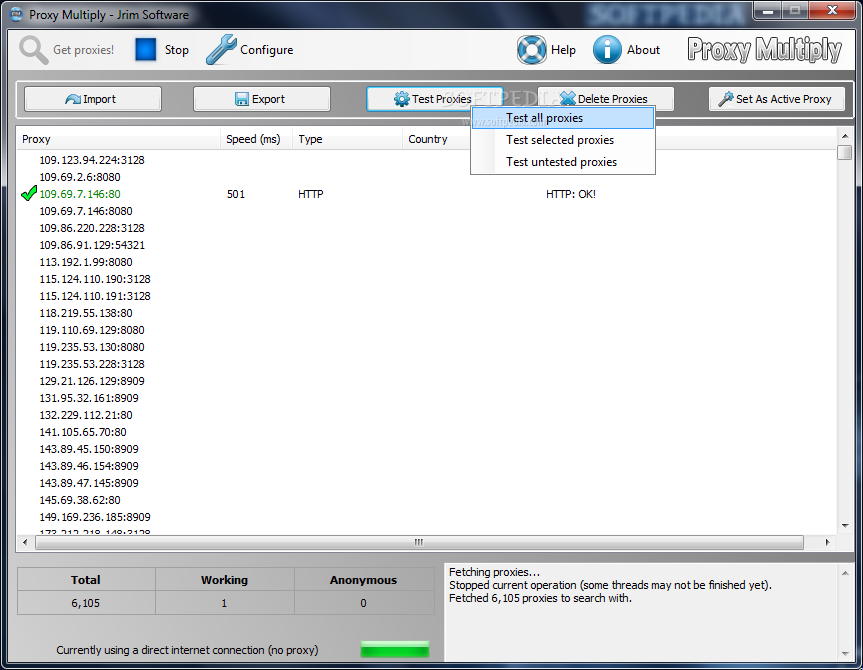
Task: Click the Stop label in toolbar
Action: pyautogui.click(x=177, y=50)
